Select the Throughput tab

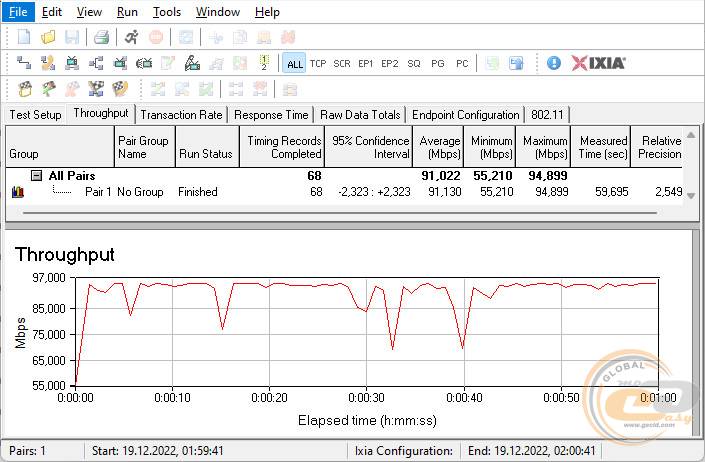point(101,113)
